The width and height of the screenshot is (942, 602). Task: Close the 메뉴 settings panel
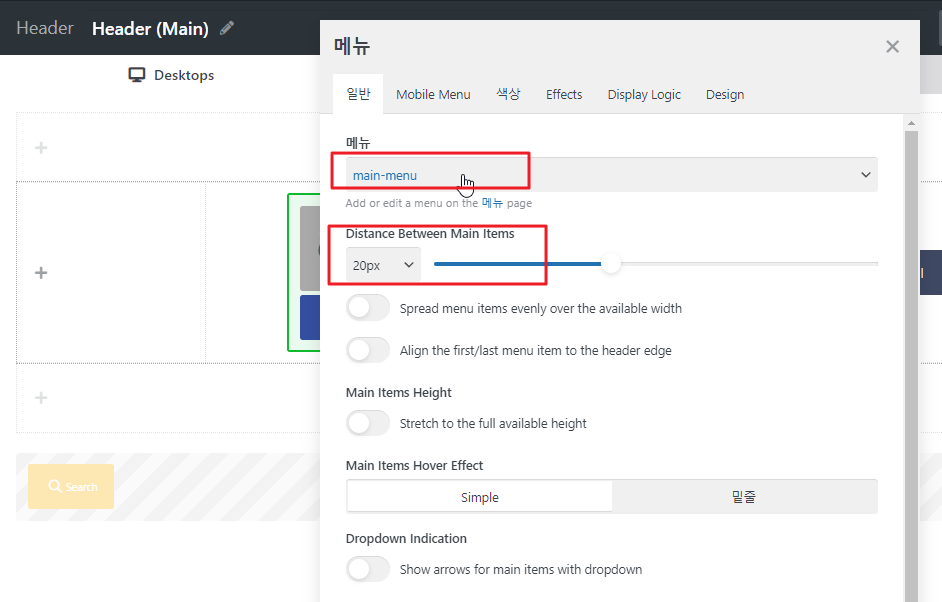(892, 46)
